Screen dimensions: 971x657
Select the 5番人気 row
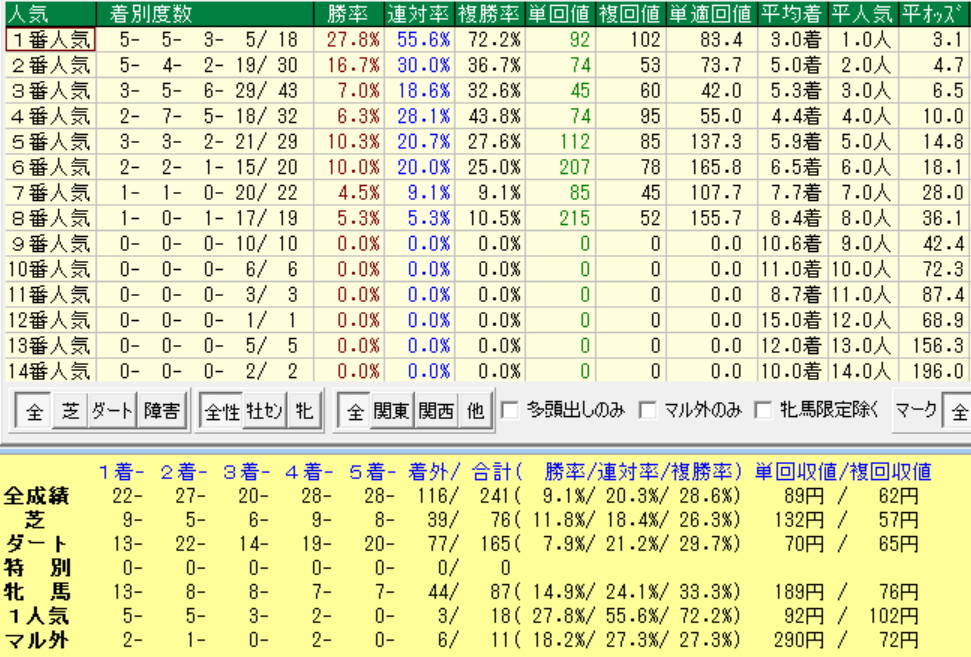486,141
